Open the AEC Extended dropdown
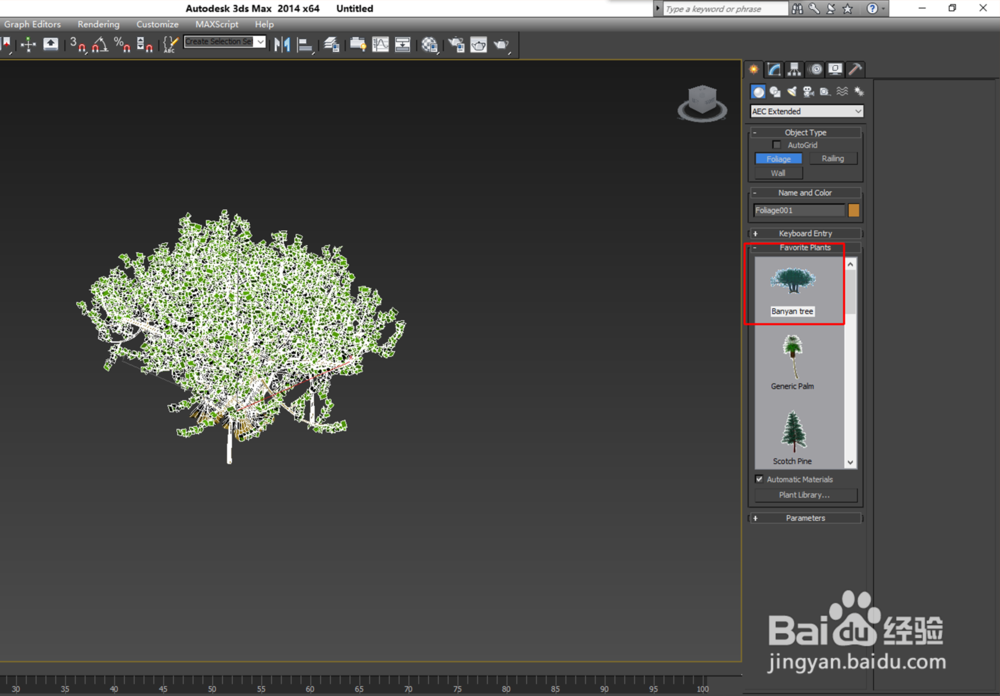 tap(807, 111)
